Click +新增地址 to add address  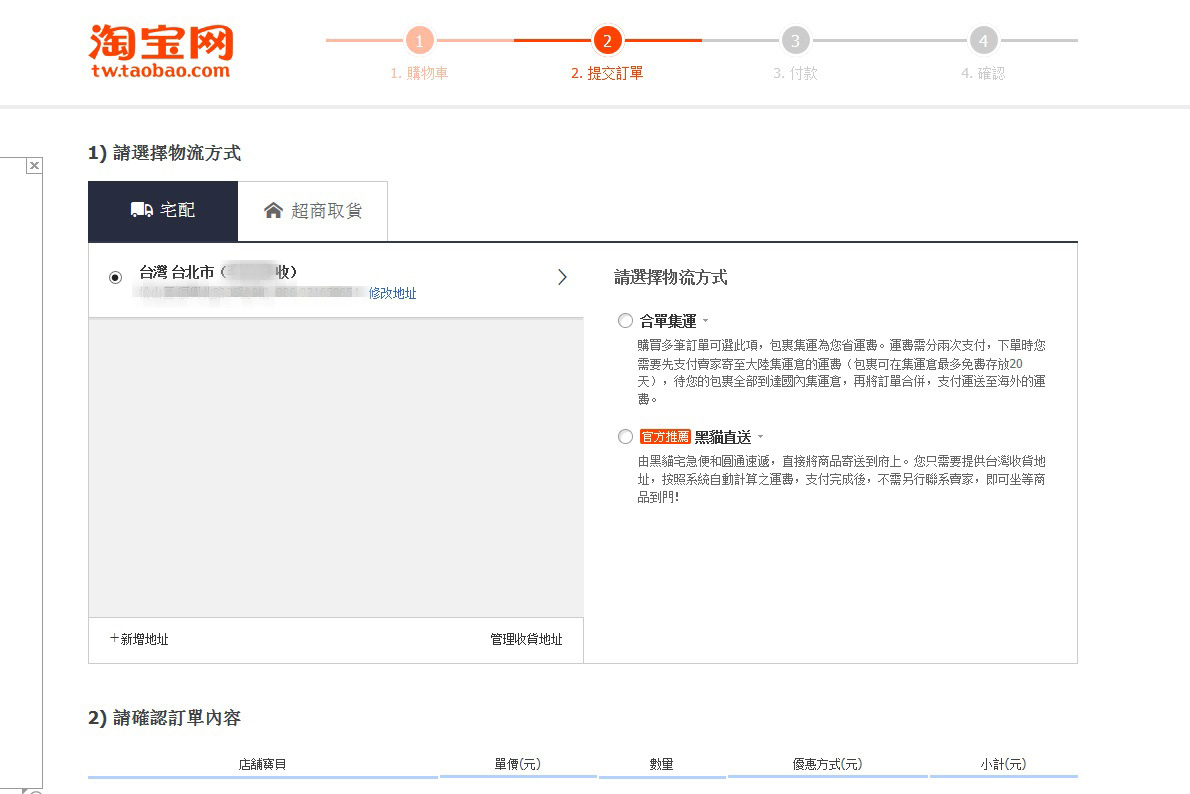(139, 639)
